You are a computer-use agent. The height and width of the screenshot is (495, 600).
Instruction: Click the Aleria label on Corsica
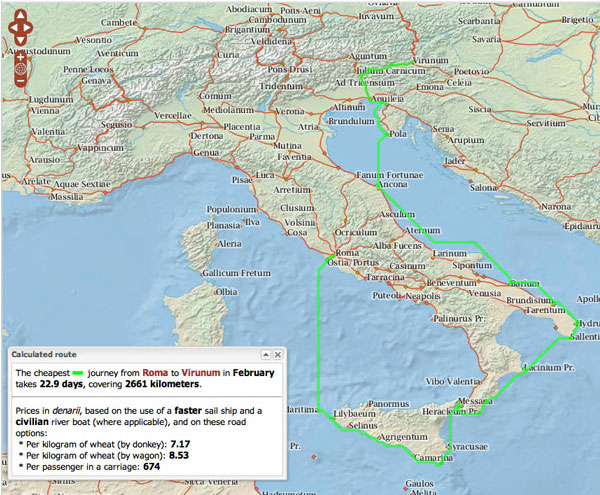[230, 244]
